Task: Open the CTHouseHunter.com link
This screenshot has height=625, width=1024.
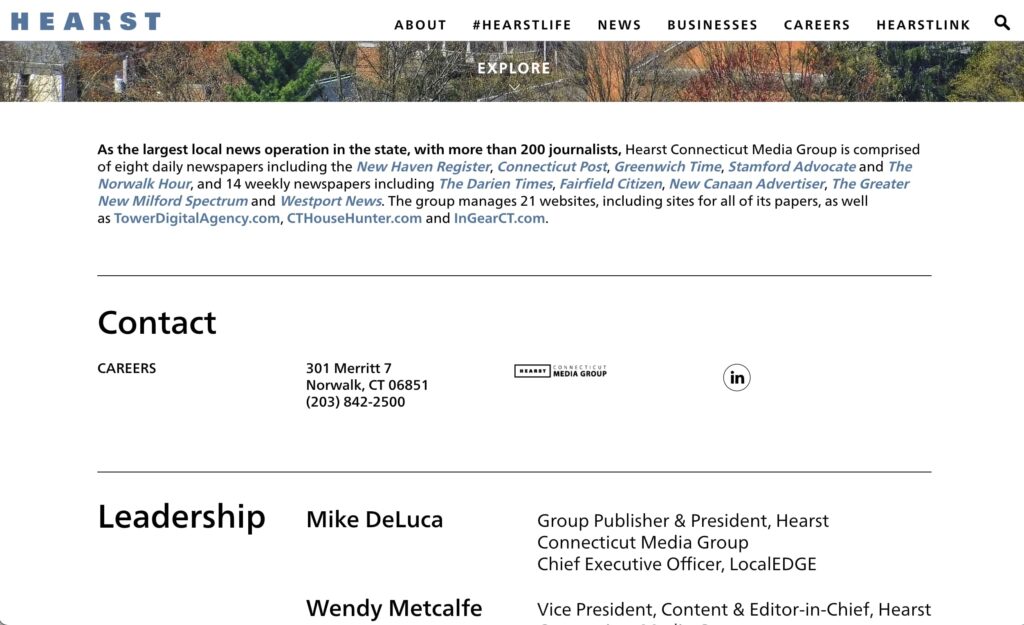Action: (354, 218)
